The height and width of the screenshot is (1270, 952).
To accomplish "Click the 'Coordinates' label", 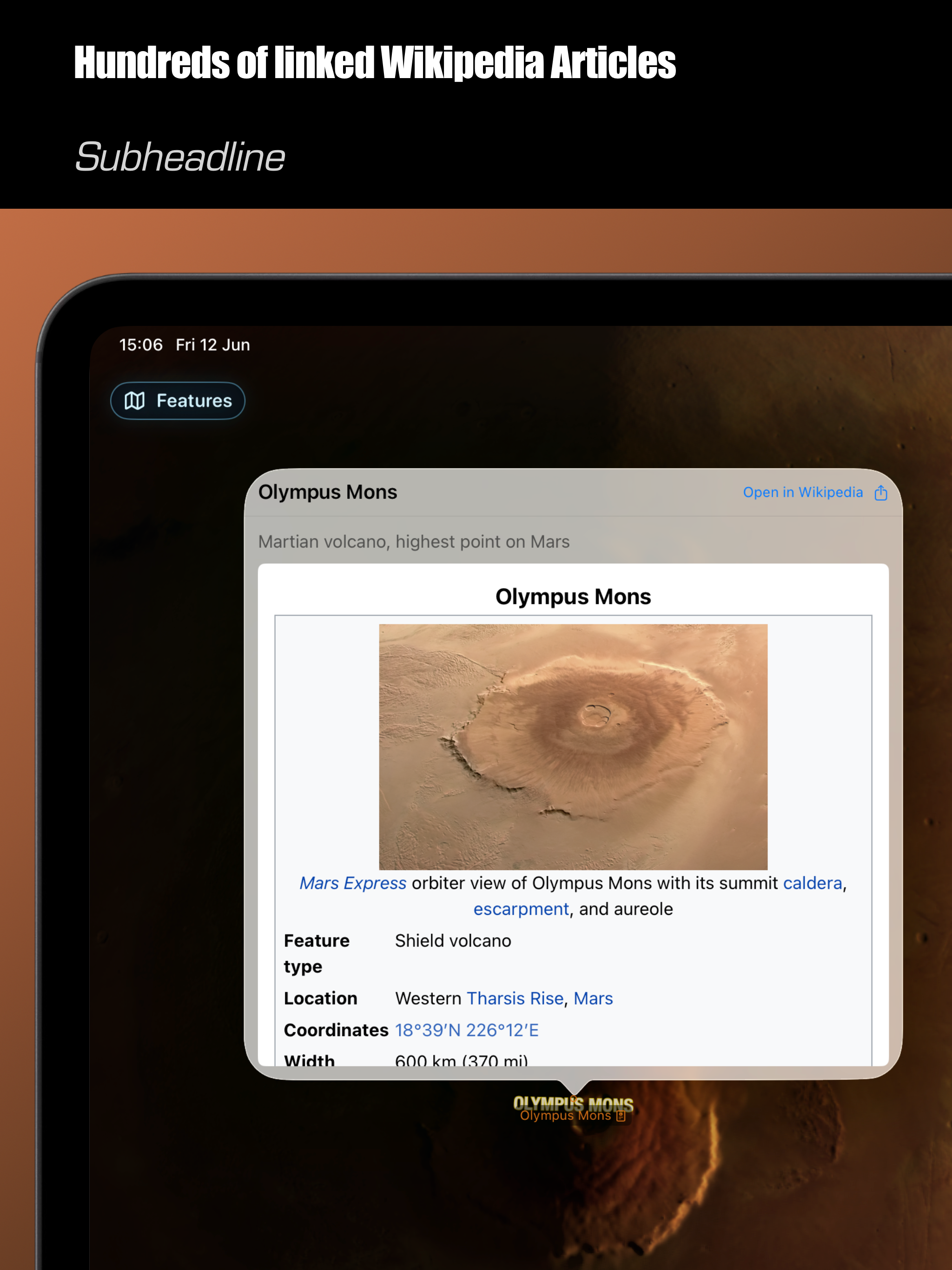I will point(336,1030).
